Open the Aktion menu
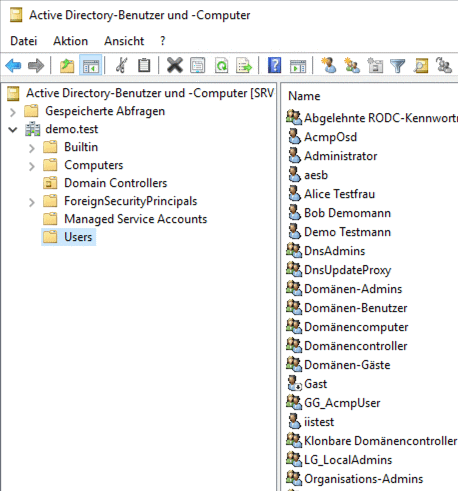 click(x=71, y=41)
